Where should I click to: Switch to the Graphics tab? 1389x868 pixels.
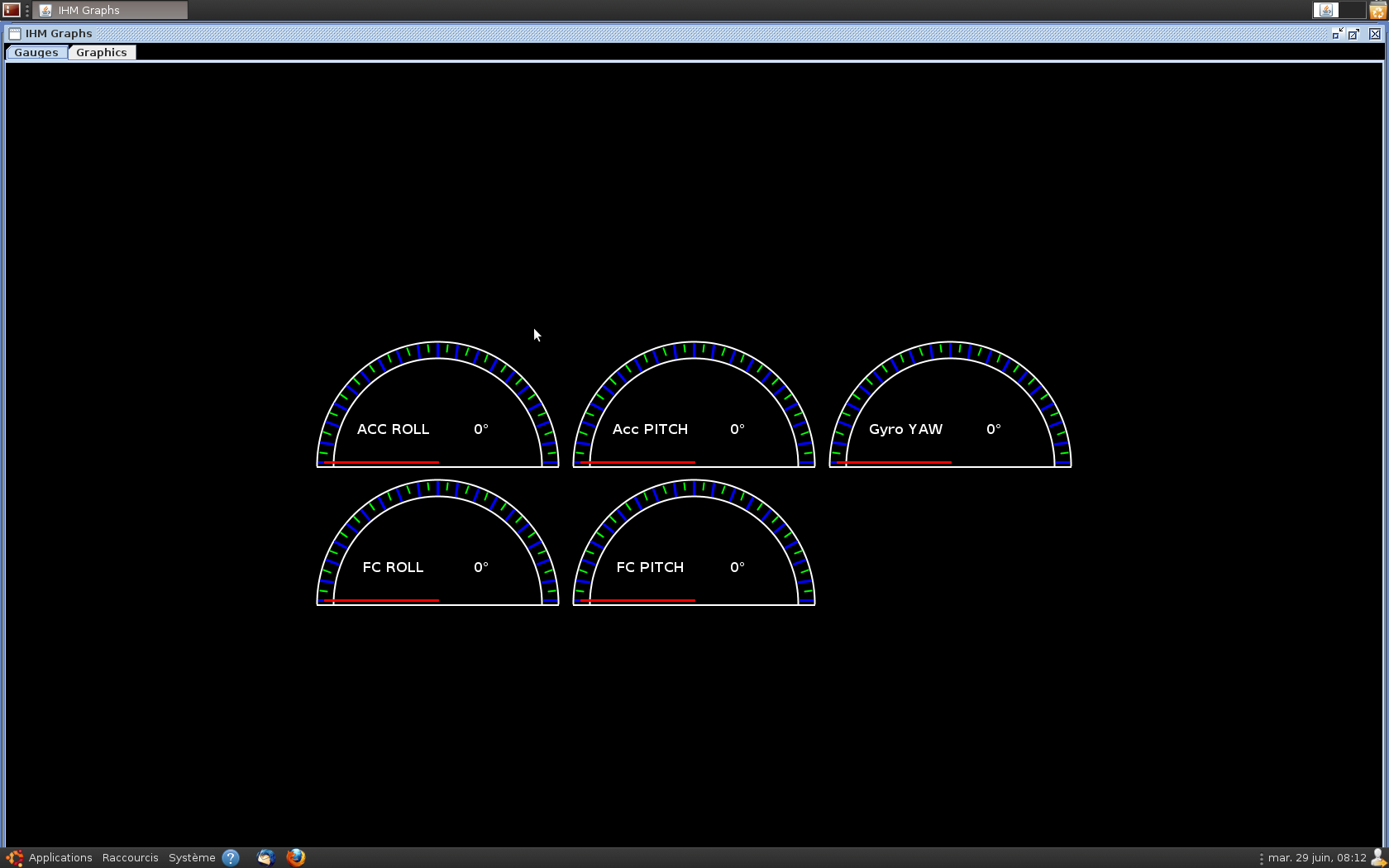click(x=102, y=52)
